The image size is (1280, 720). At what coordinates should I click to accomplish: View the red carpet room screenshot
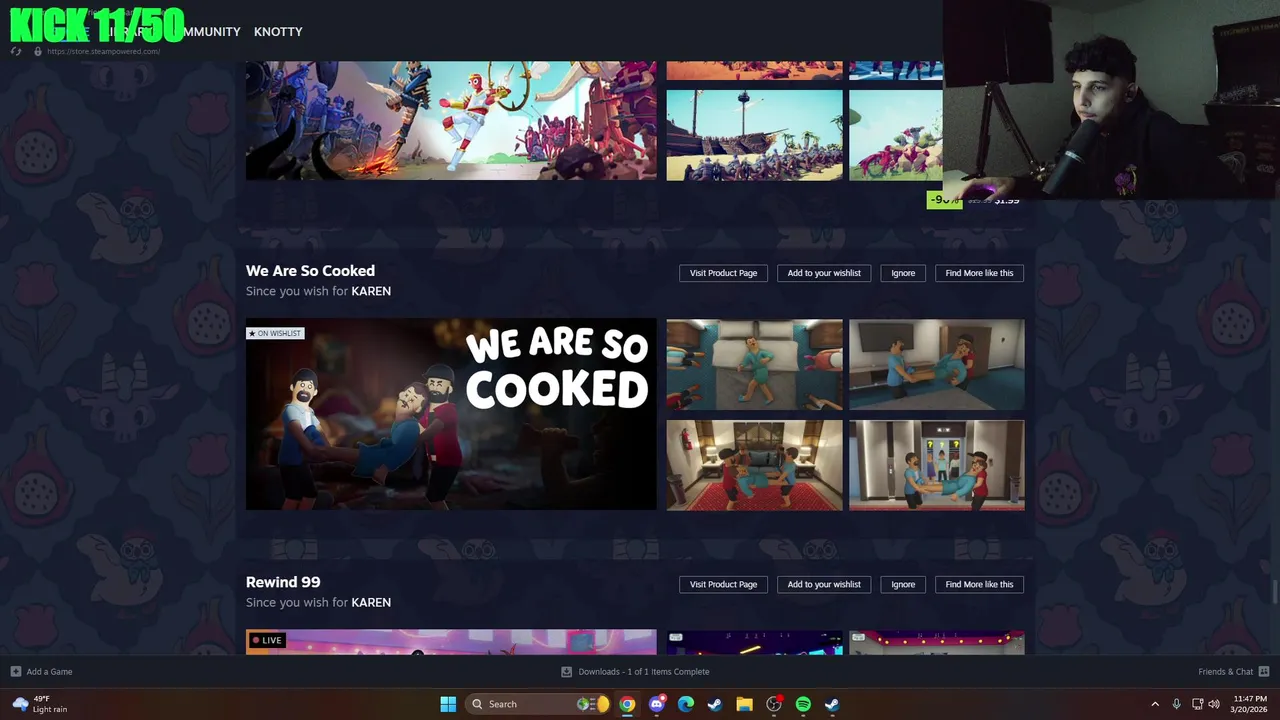(x=755, y=465)
